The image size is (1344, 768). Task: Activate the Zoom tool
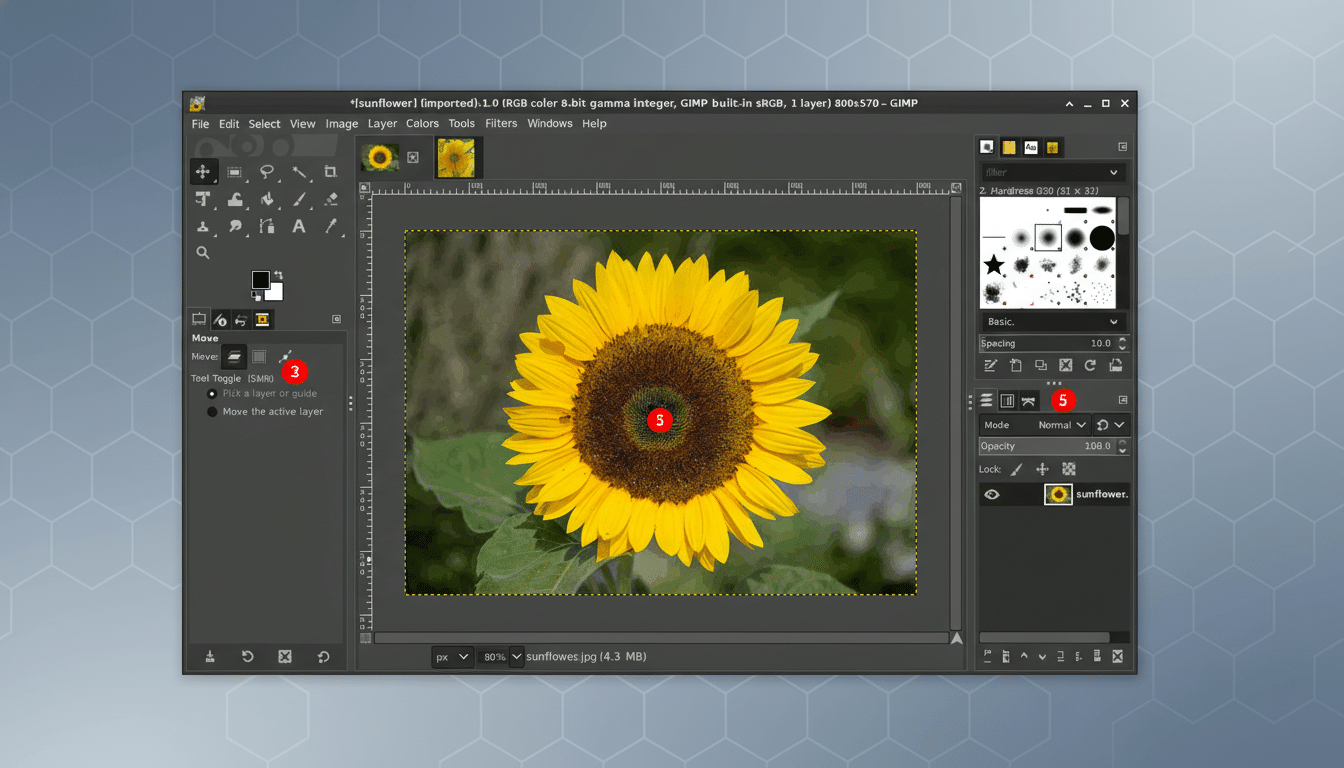(203, 252)
